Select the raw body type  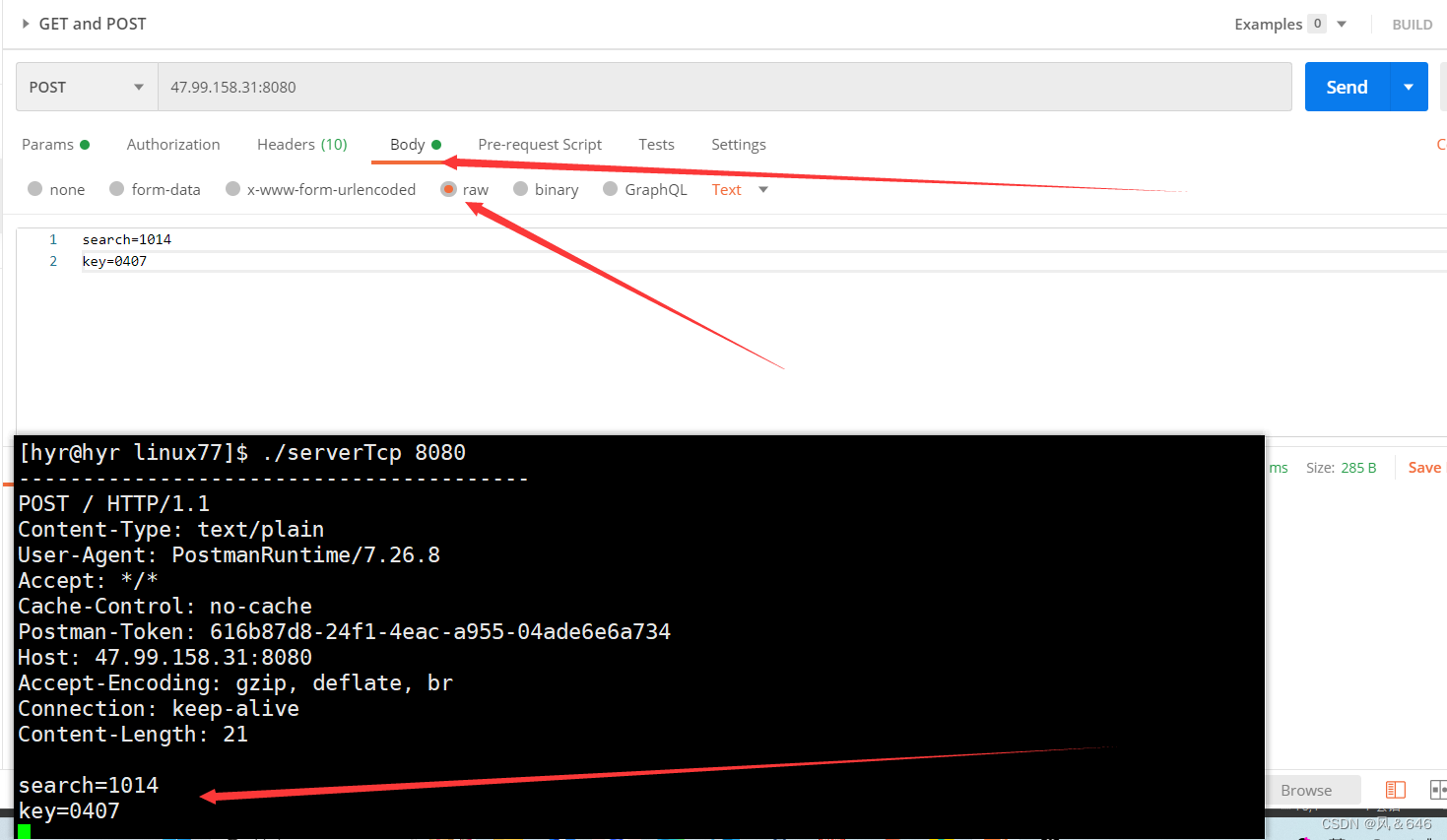465,189
